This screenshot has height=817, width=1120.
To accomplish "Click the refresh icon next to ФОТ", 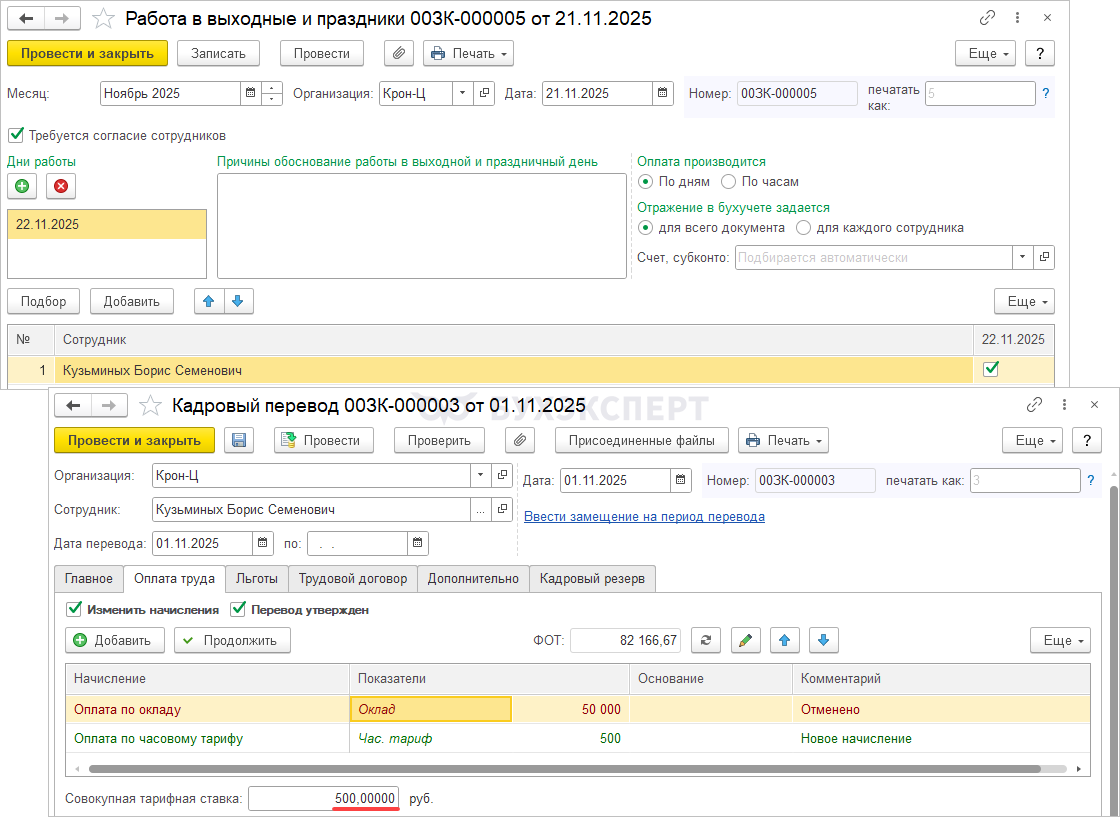I will [705, 640].
